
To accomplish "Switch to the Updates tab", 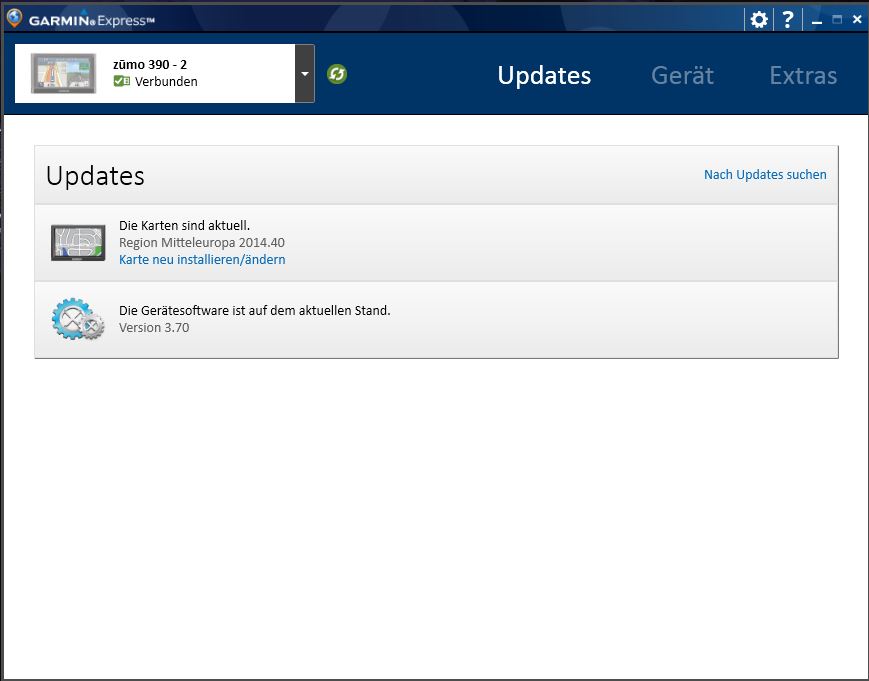I will coord(544,75).
